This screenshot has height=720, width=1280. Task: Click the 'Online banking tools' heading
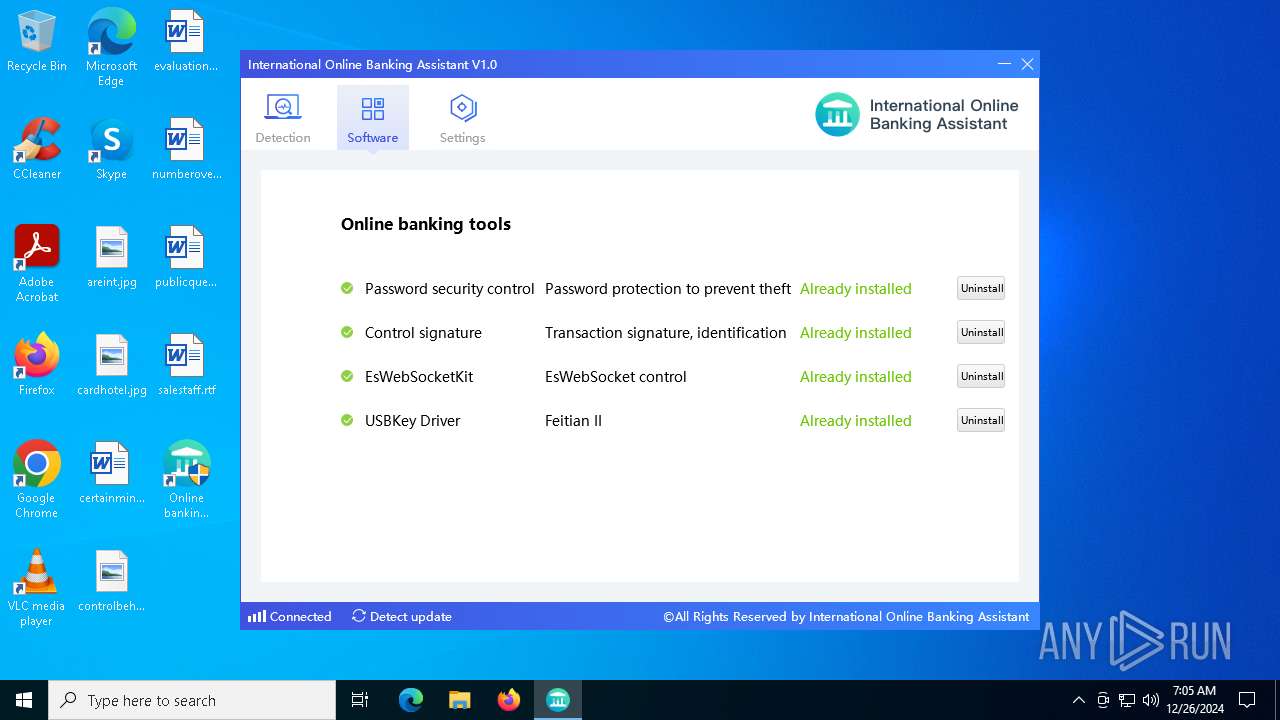pos(426,224)
